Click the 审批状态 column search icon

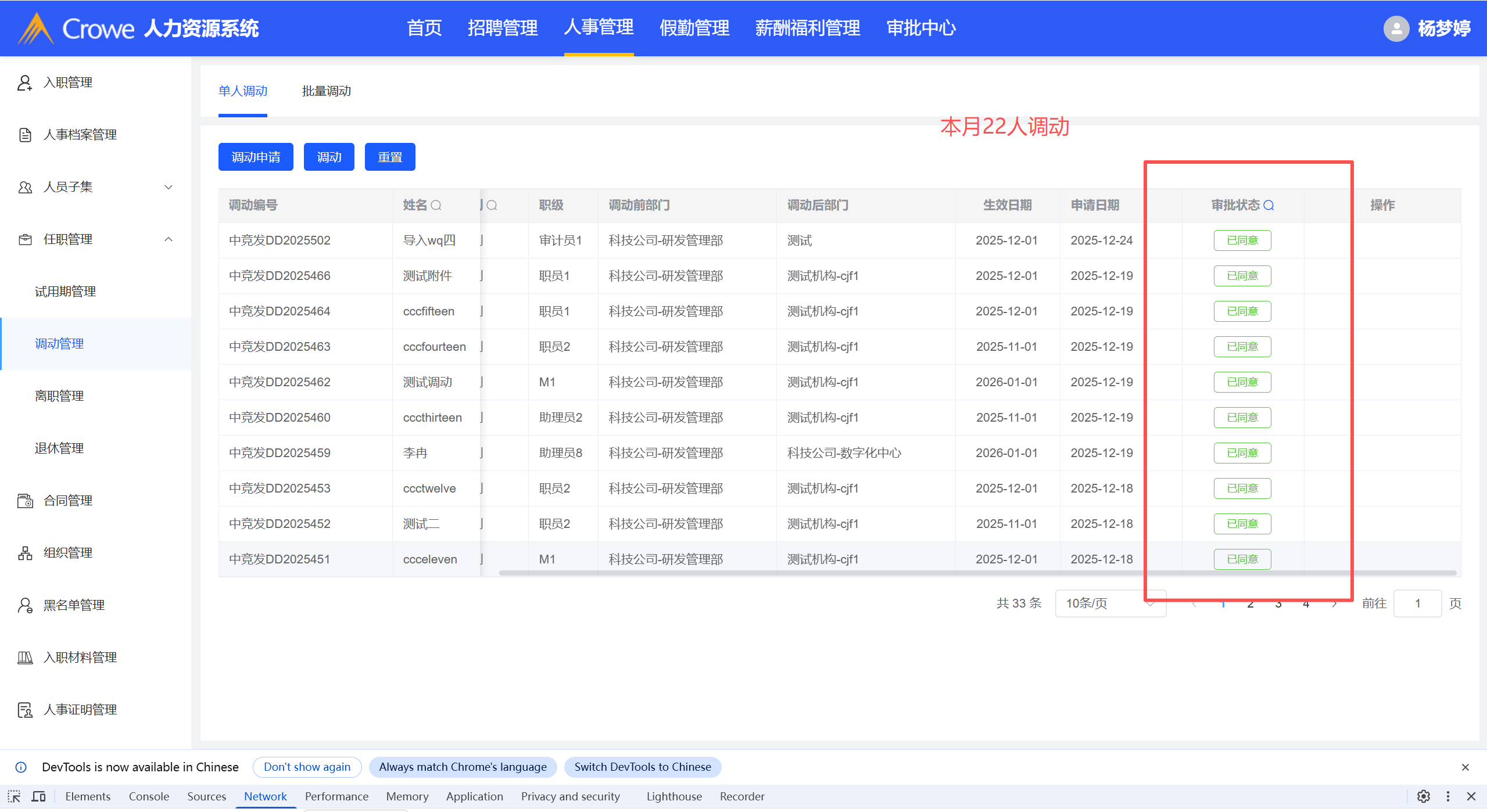(x=1269, y=205)
